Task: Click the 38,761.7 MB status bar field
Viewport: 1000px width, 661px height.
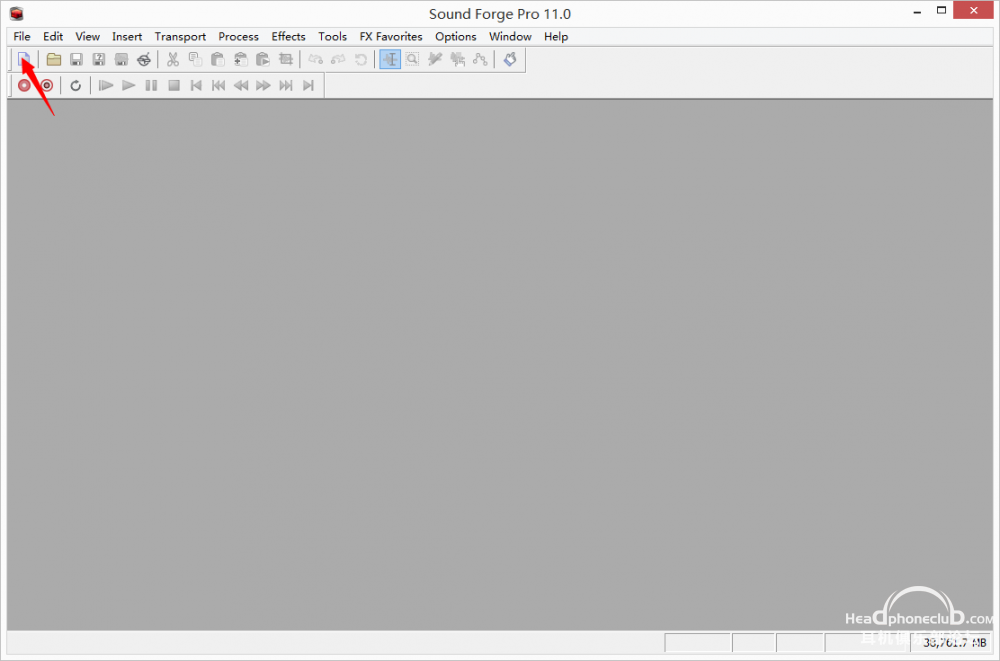Action: 951,642
